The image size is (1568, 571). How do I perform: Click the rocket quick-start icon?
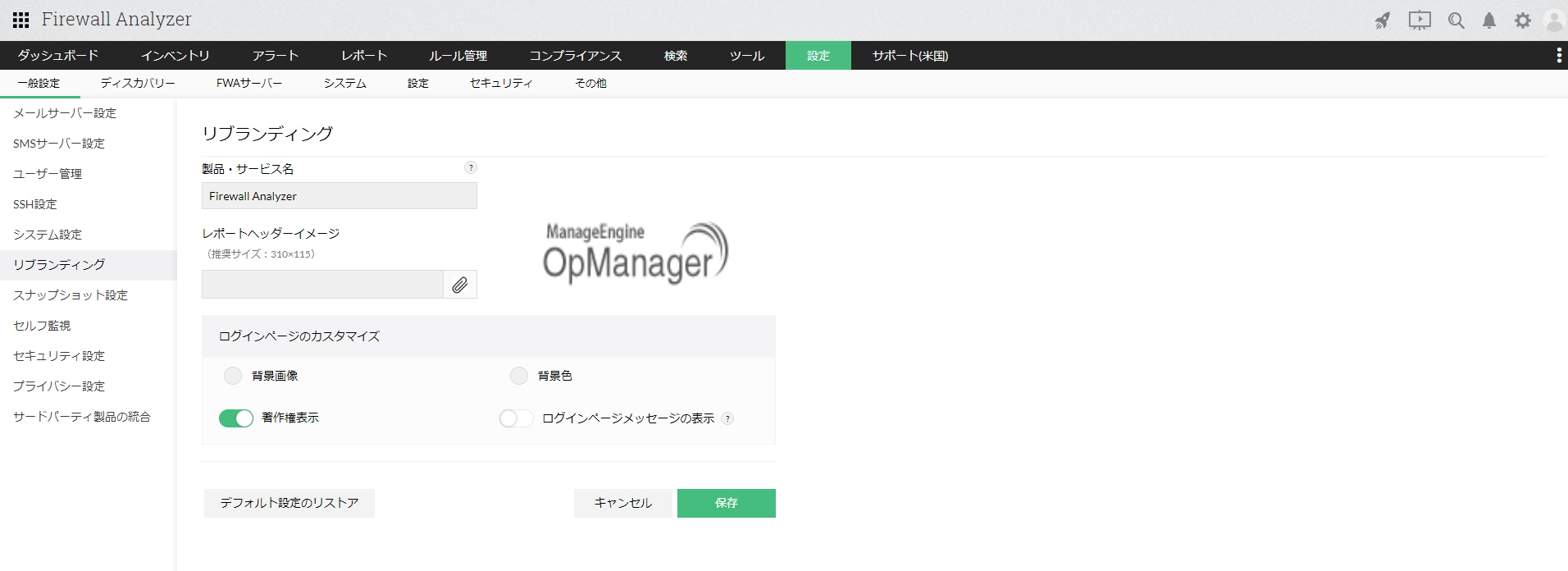point(1383,21)
